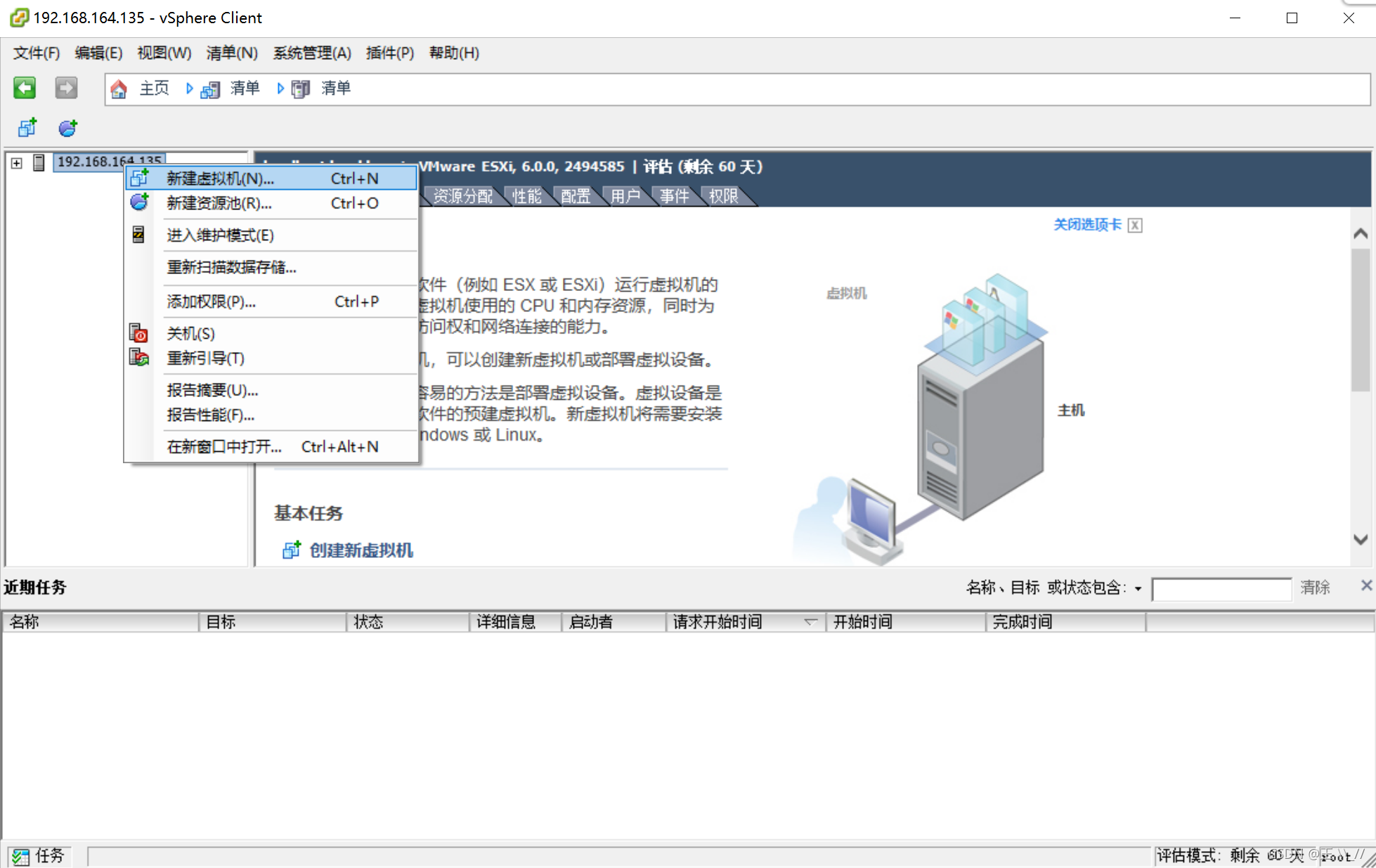Click the content pane scroll up arrow
This screenshot has width=1376, height=868.
click(1361, 233)
